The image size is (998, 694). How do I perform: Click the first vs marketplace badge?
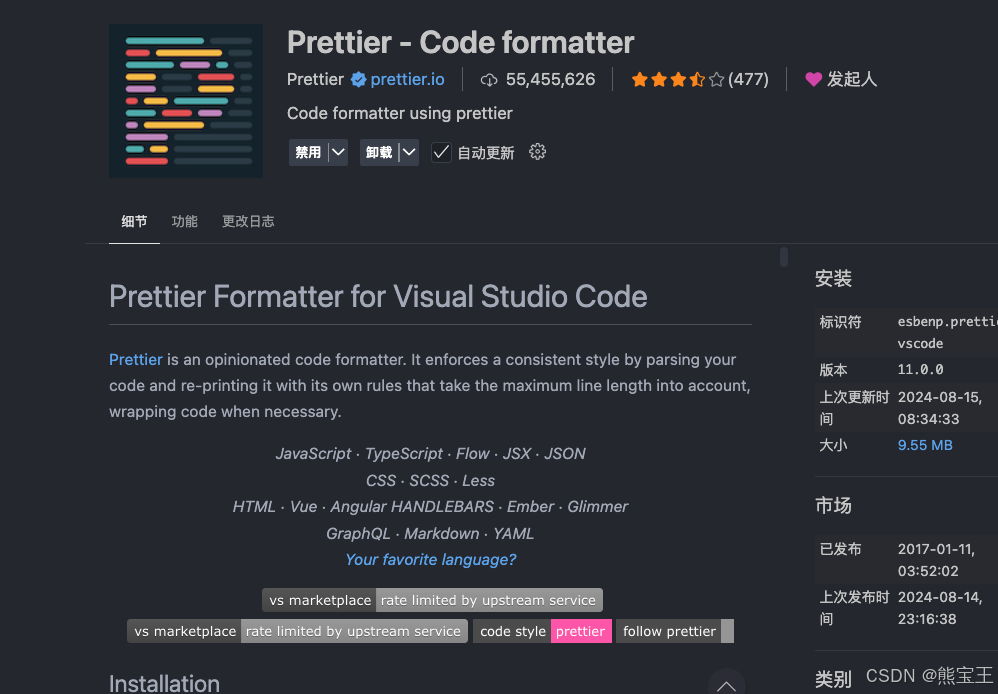(x=432, y=600)
